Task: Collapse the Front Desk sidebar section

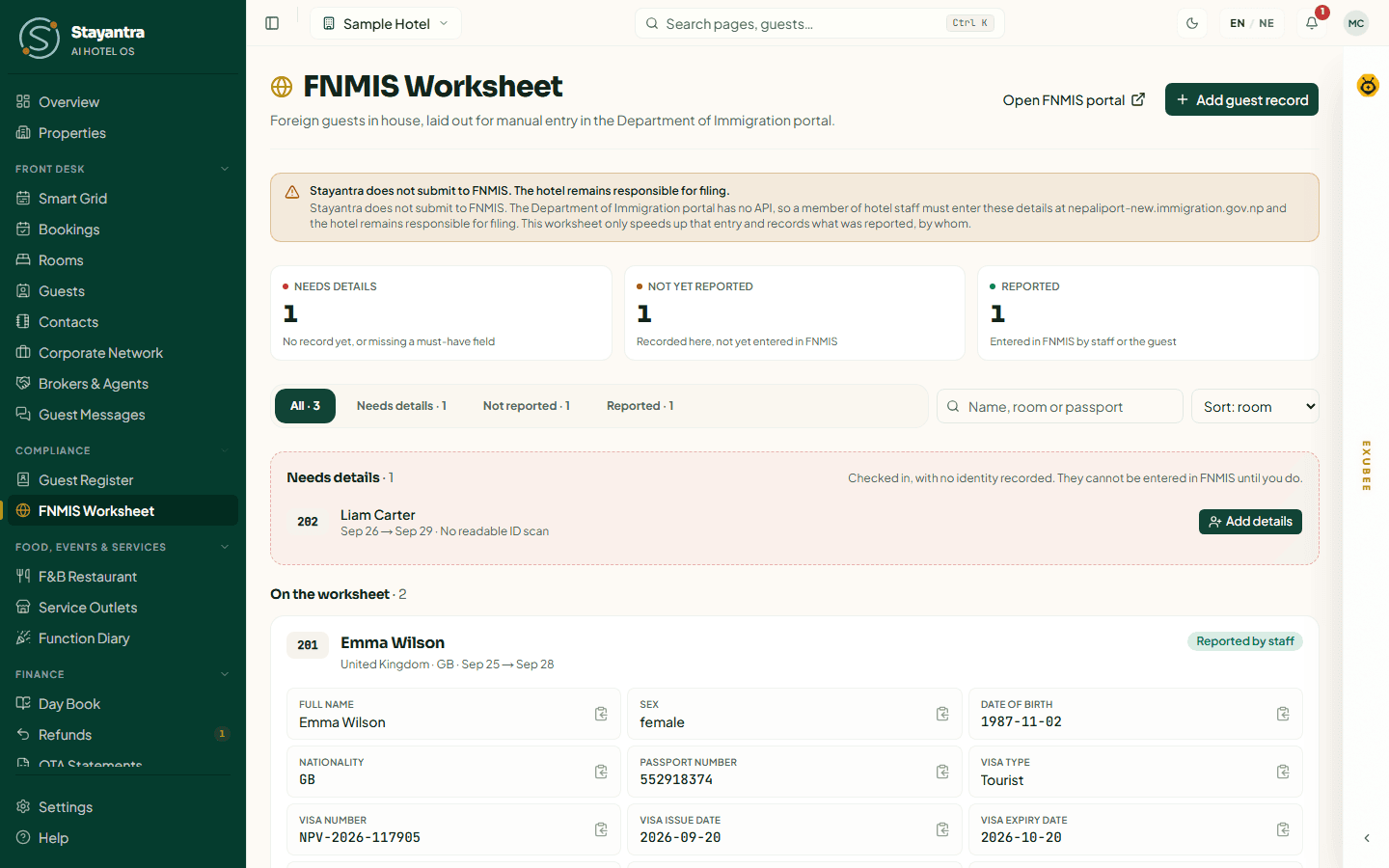Action: point(225,169)
